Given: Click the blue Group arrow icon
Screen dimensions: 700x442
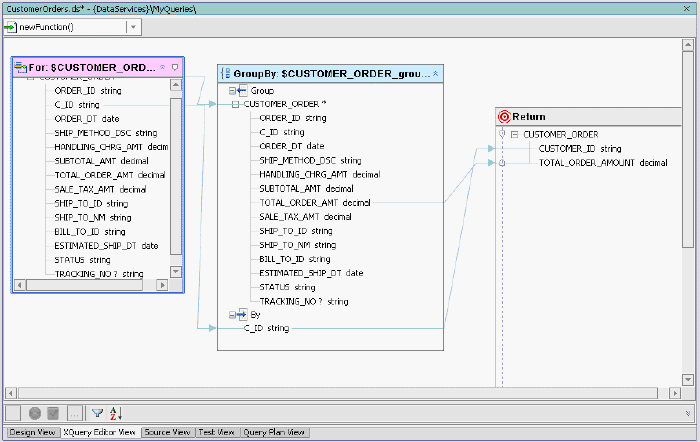Looking at the screenshot, I should [242, 91].
